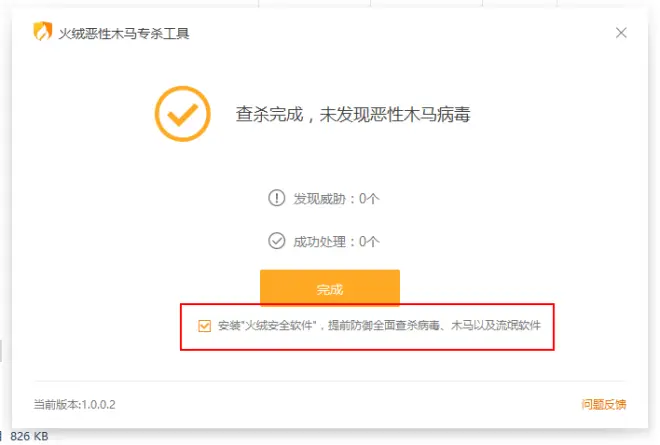This screenshot has width=660, height=445.
Task: Click the 0个 count after 发现威胁
Action: pyautogui.click(x=368, y=198)
